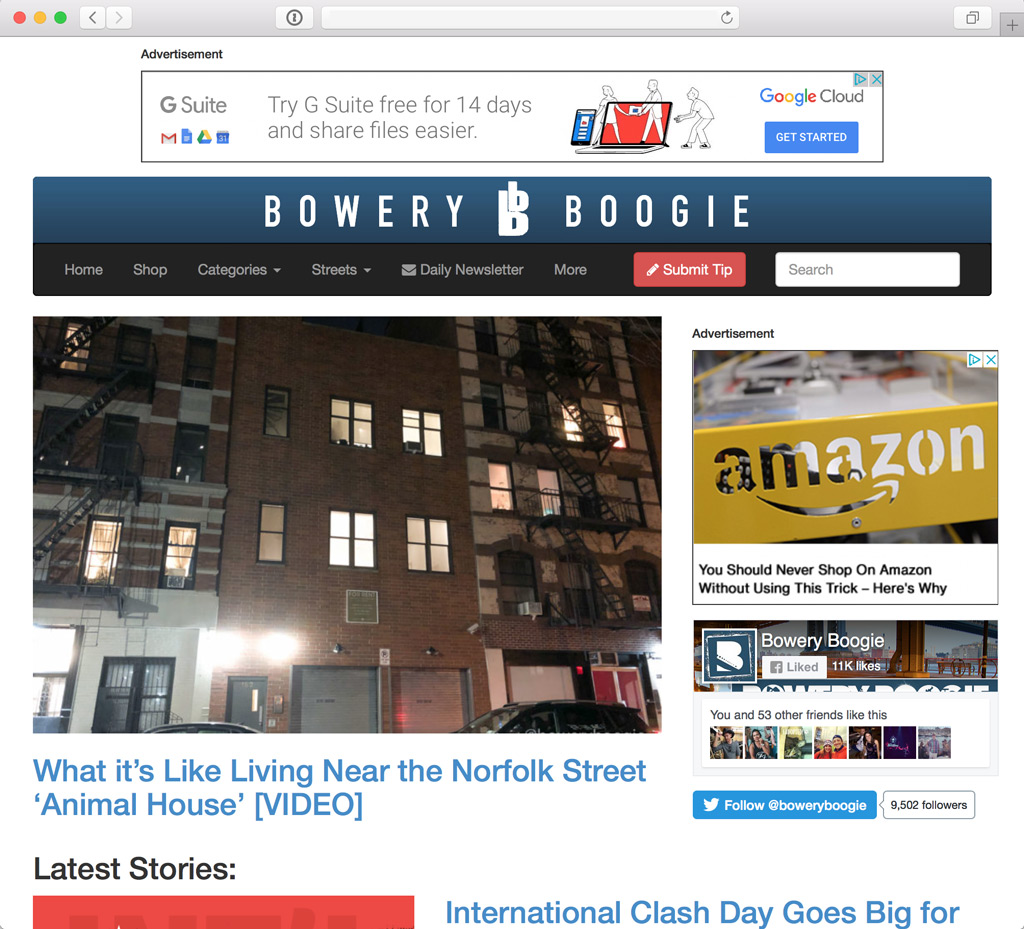Reload the page with the refresh icon
Image resolution: width=1024 pixels, height=929 pixels.
pyautogui.click(x=726, y=18)
